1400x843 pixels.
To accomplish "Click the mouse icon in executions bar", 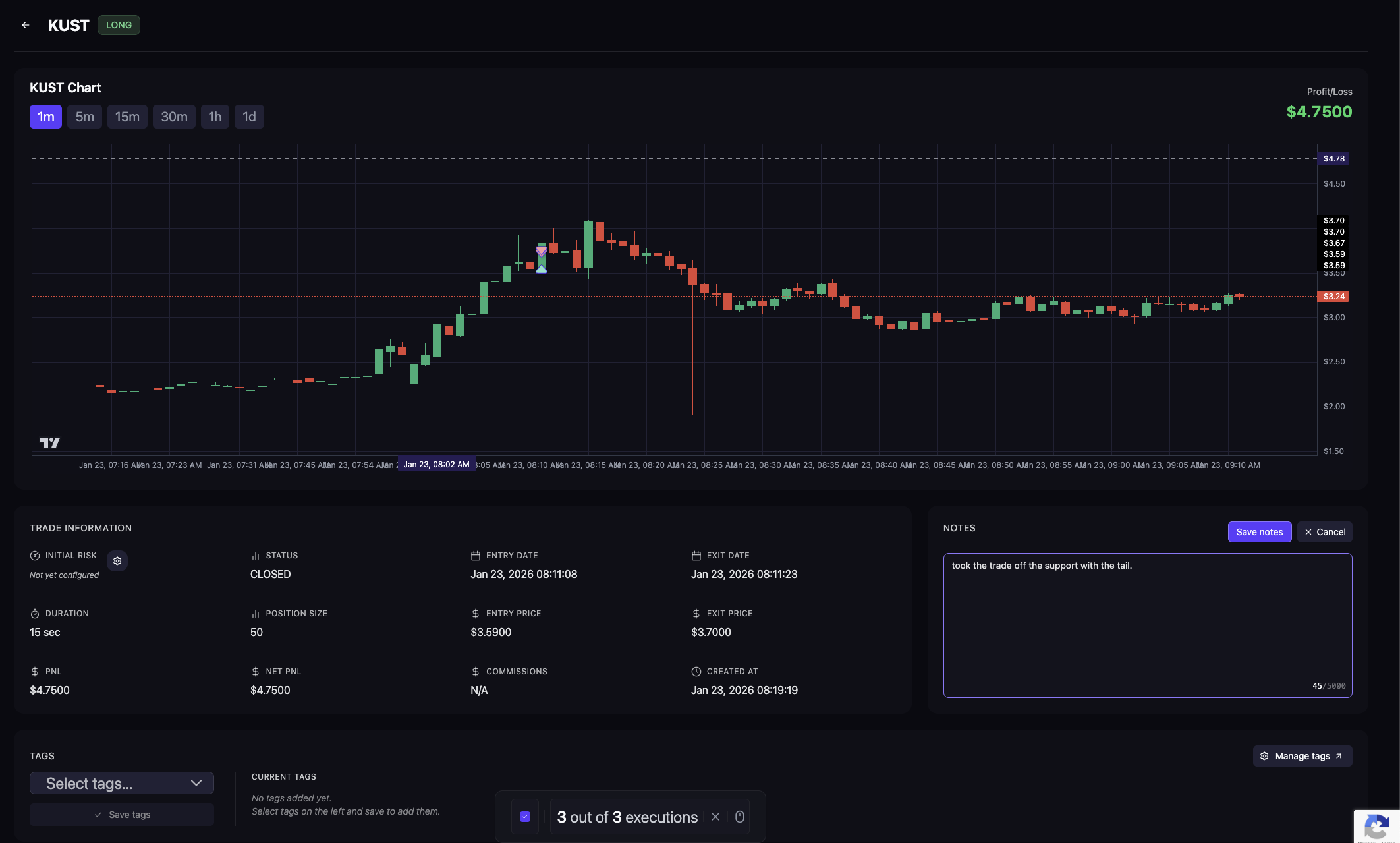I will point(740,817).
